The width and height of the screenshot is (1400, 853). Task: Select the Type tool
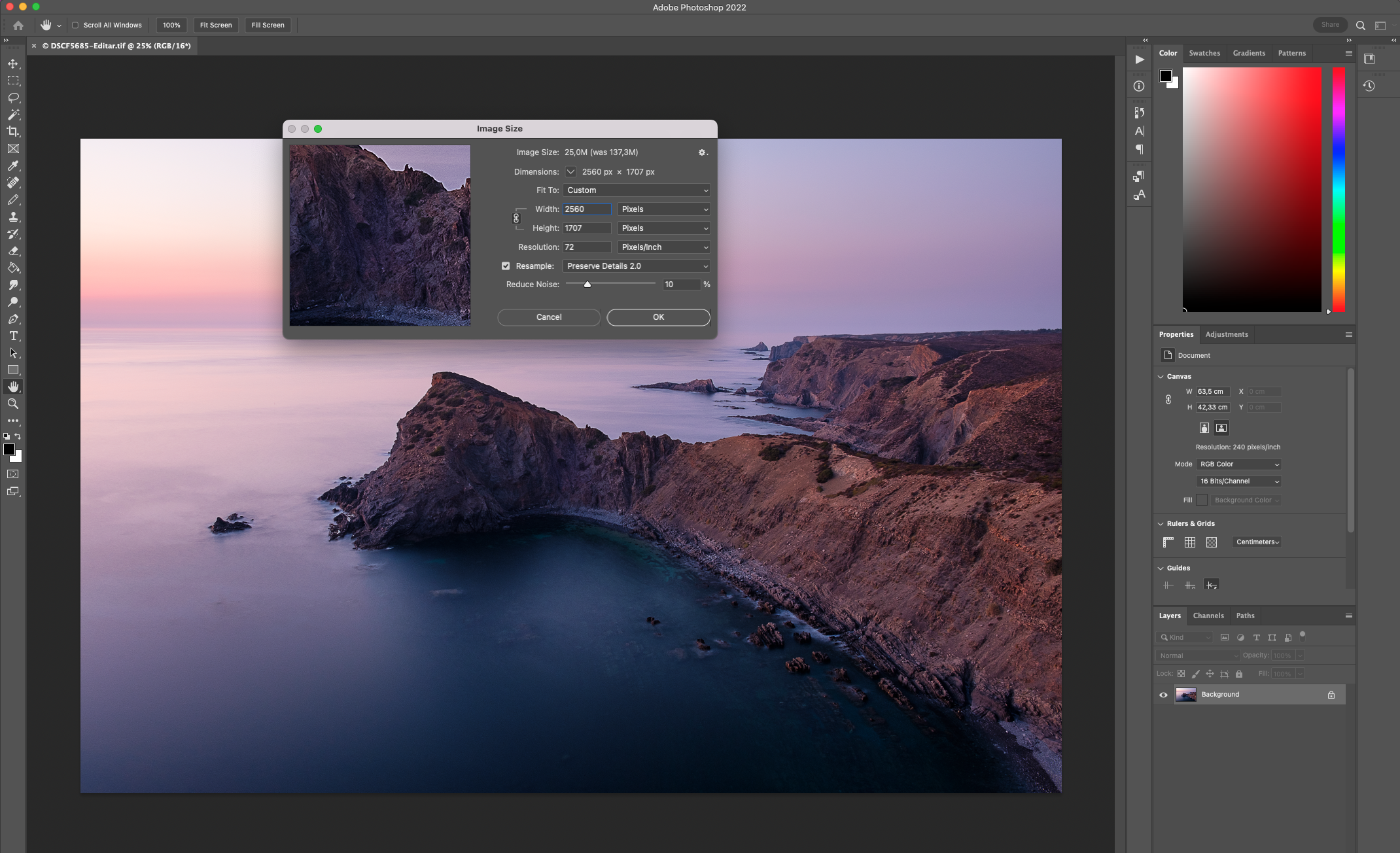pyautogui.click(x=13, y=335)
